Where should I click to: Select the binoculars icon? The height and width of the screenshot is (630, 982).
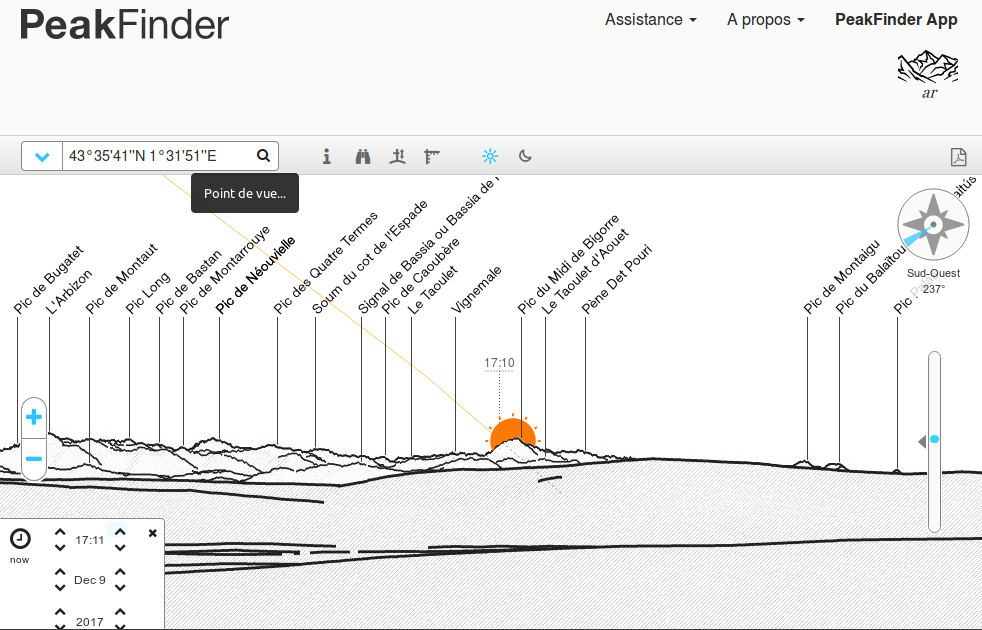pyautogui.click(x=363, y=156)
